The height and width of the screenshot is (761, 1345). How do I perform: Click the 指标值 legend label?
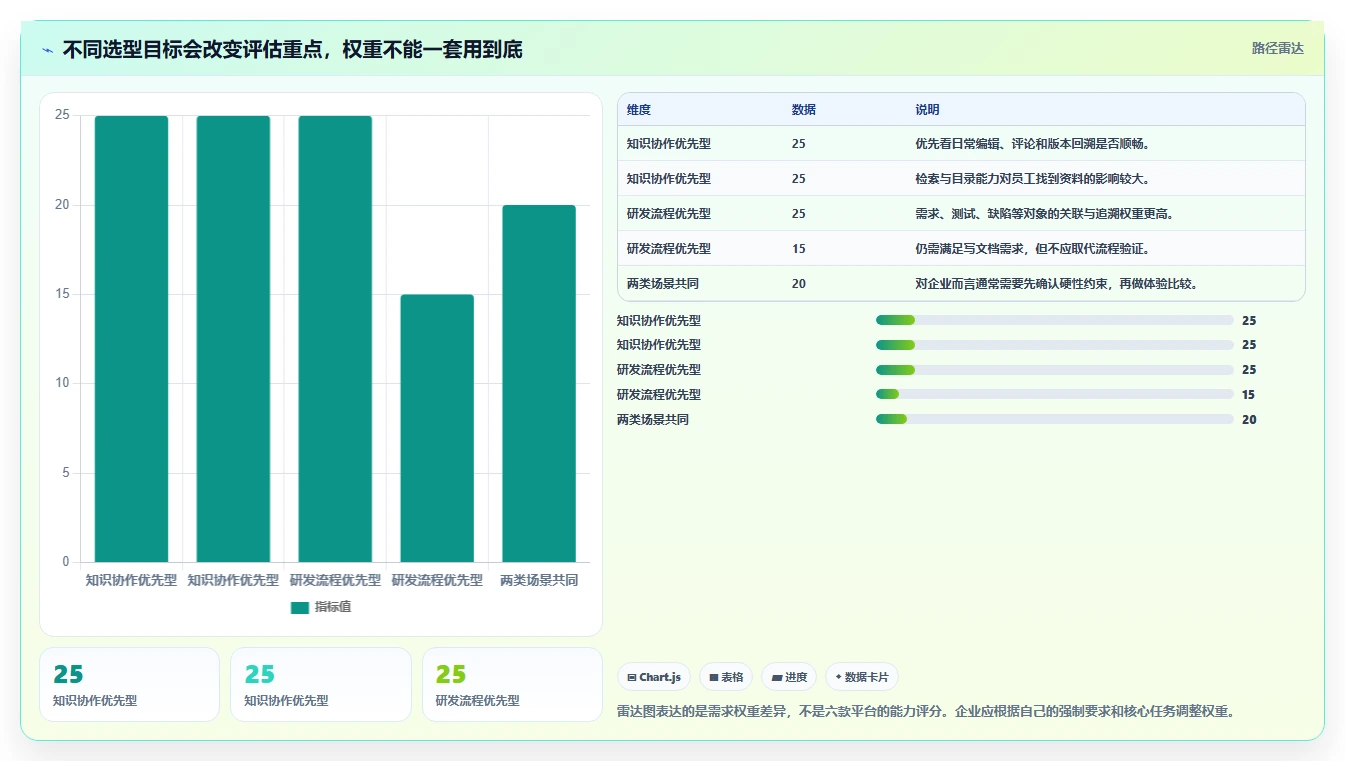(333, 608)
